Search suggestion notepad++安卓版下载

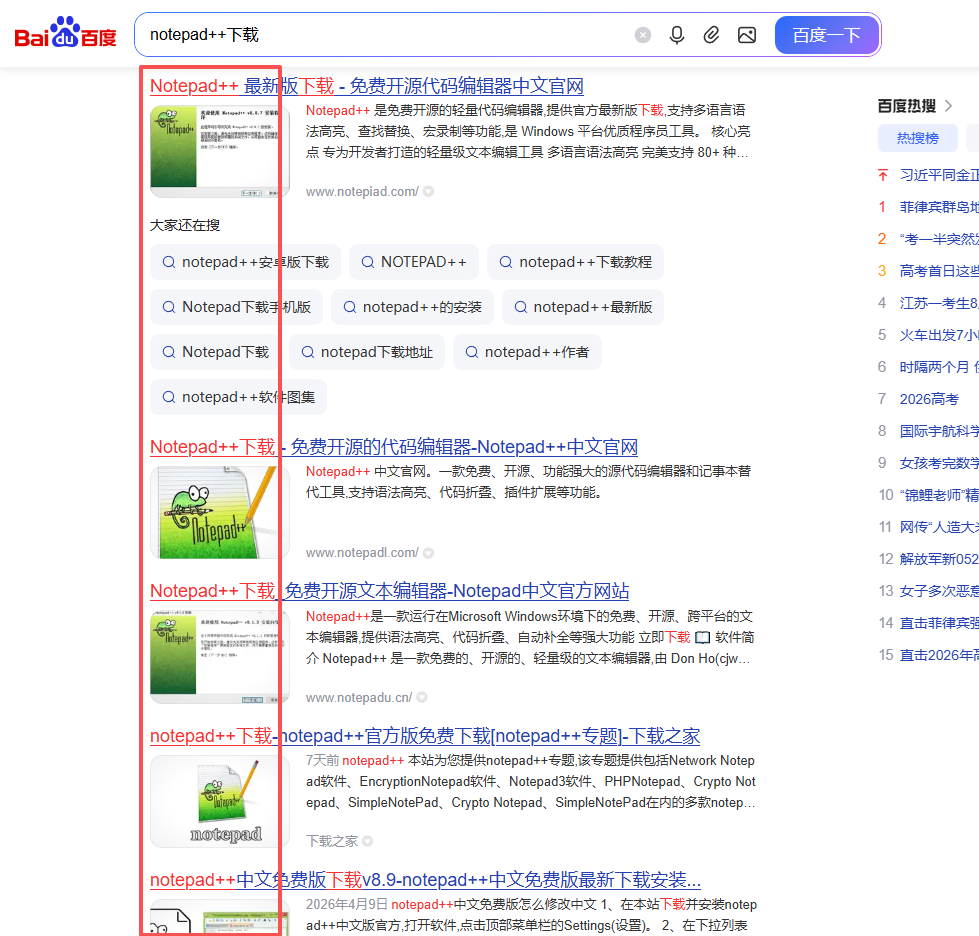245,262
